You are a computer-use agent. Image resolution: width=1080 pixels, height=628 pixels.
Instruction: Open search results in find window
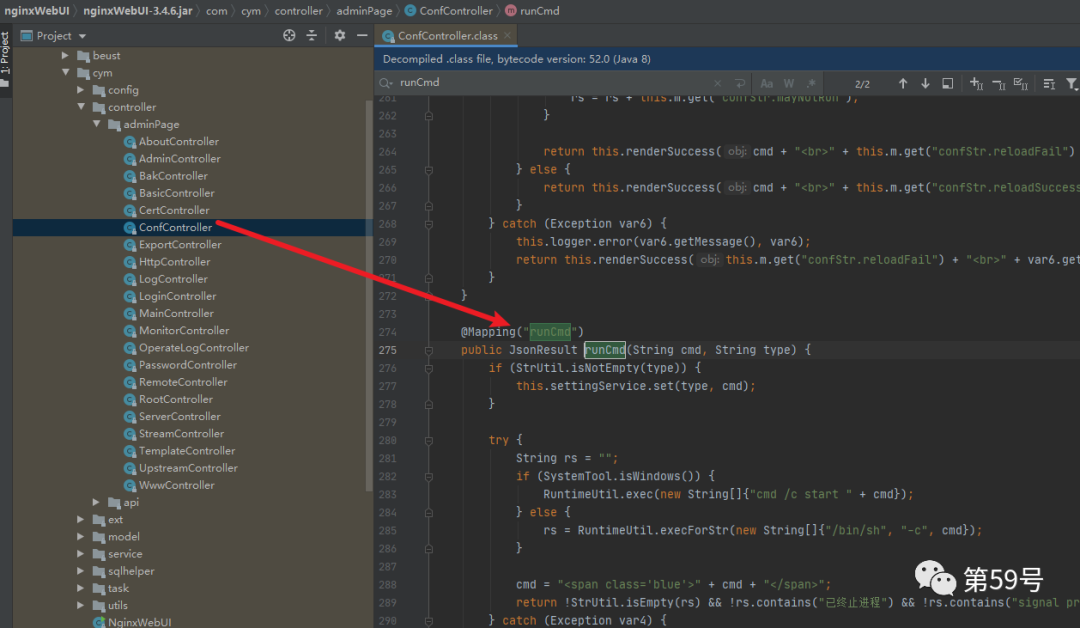[x=948, y=83]
